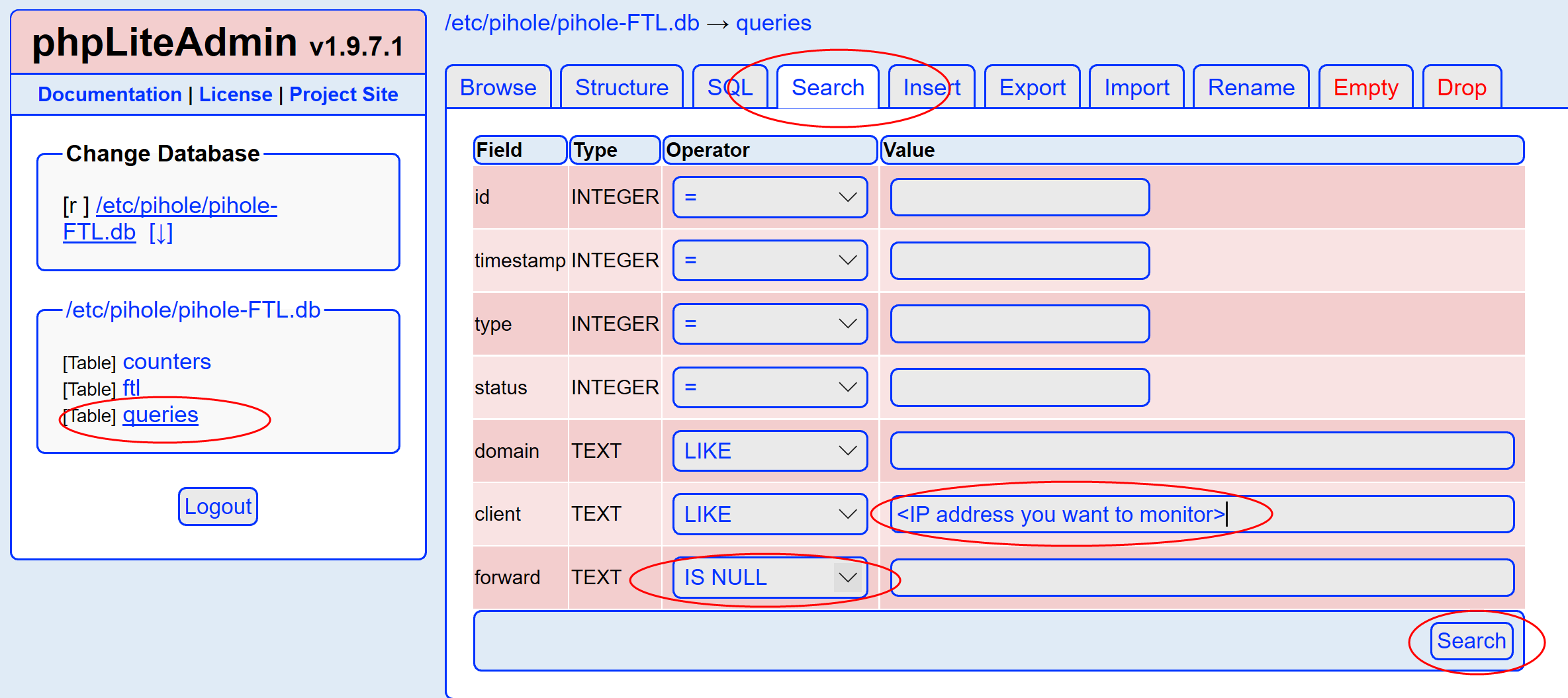
Task: Open the queries table link
Action: coord(160,415)
